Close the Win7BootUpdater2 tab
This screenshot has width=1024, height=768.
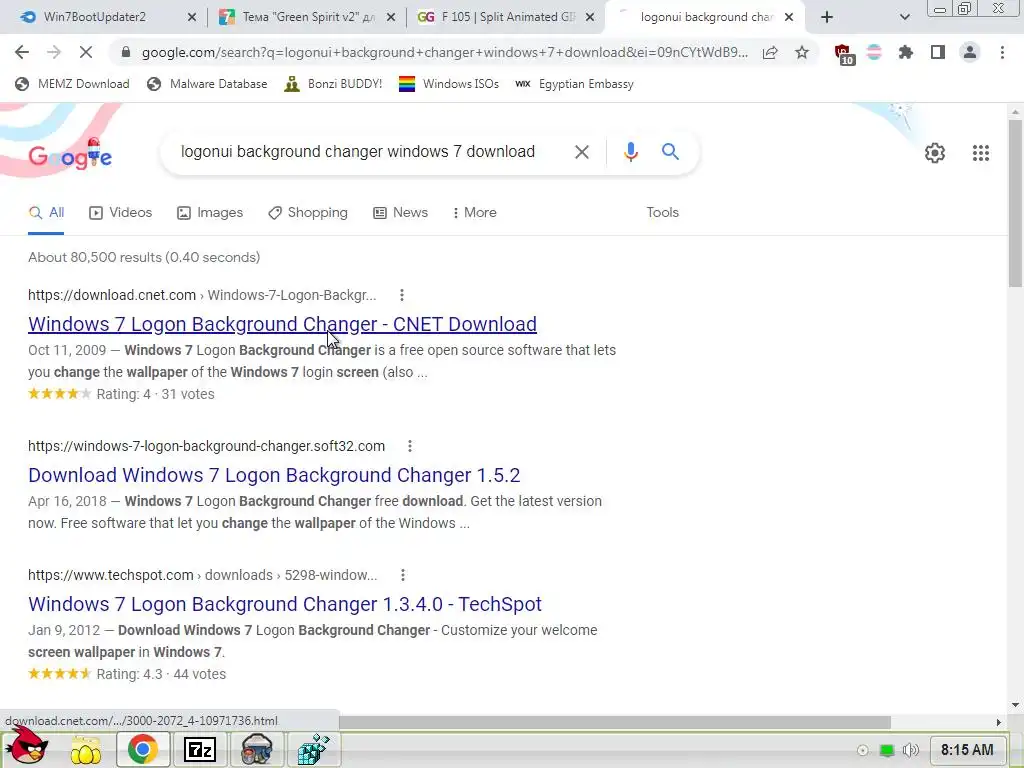(x=191, y=17)
